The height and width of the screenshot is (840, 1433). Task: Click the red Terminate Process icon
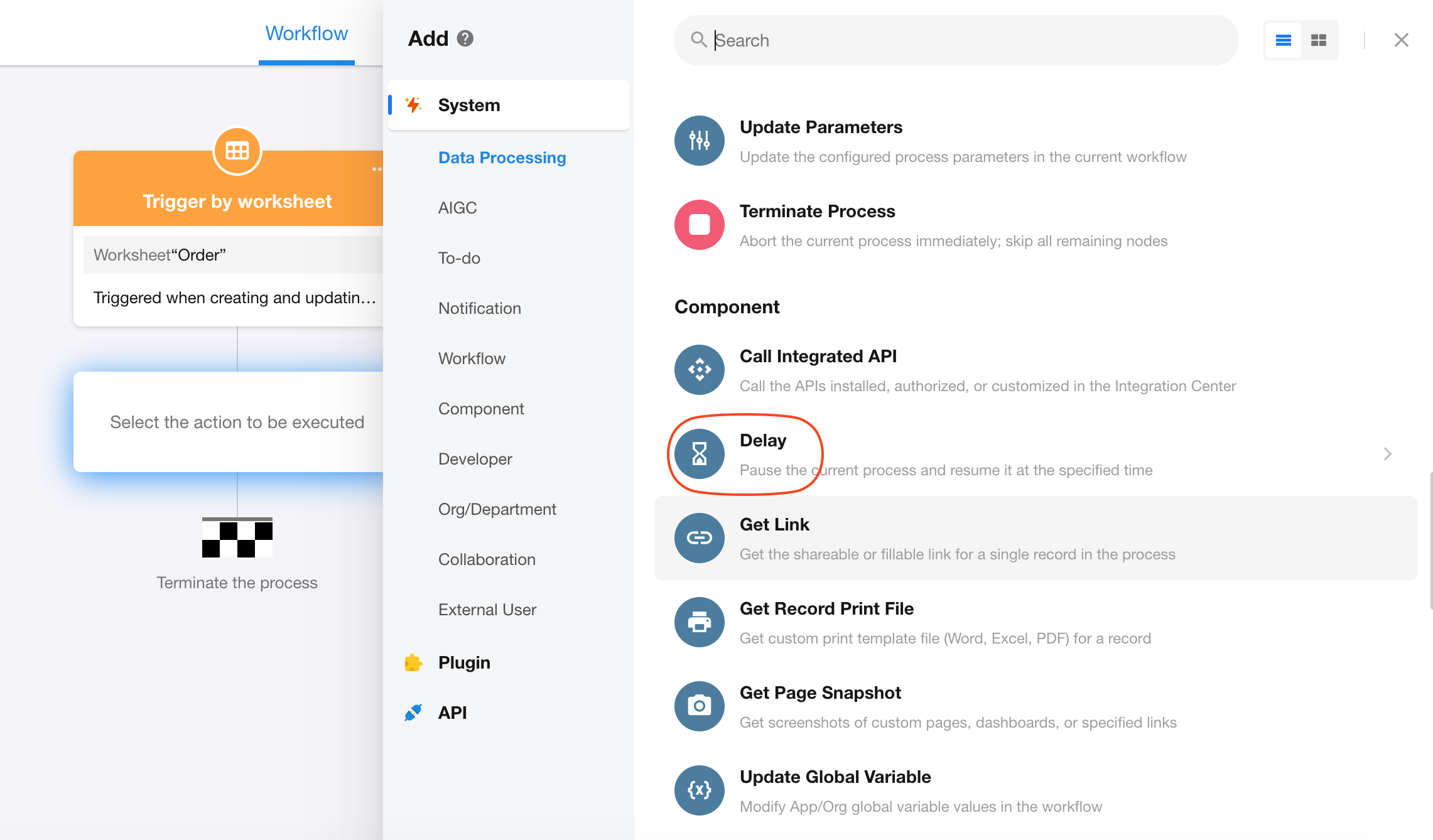tap(699, 225)
